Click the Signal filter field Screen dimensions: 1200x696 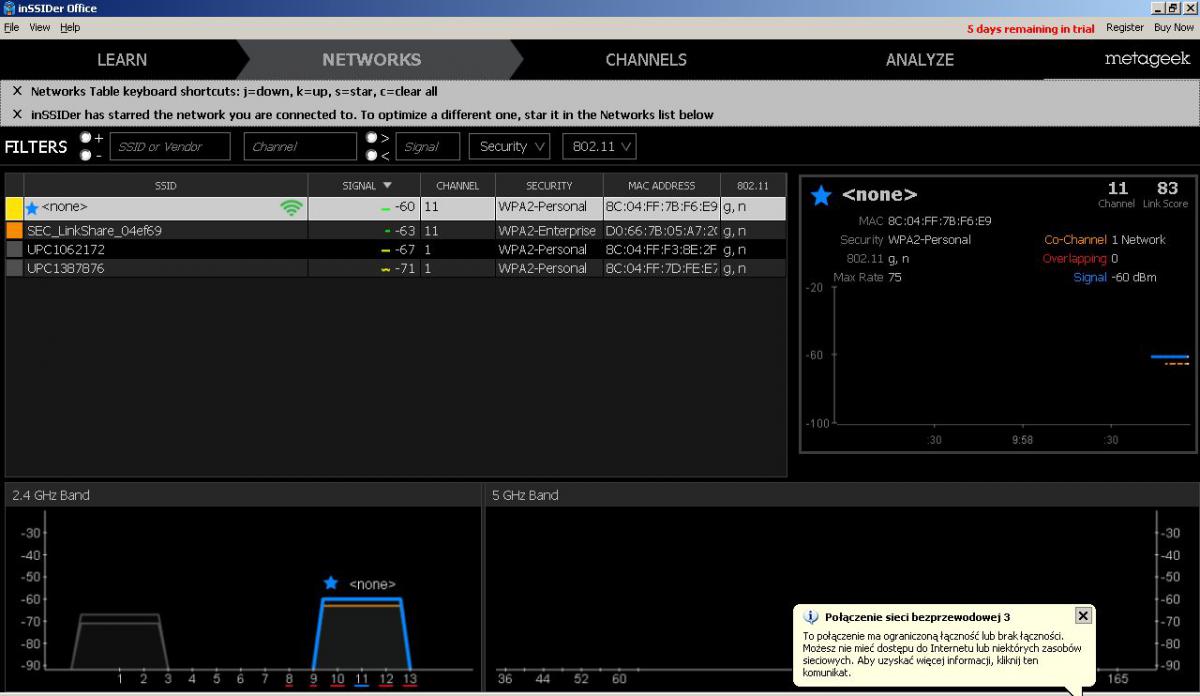tap(428, 146)
